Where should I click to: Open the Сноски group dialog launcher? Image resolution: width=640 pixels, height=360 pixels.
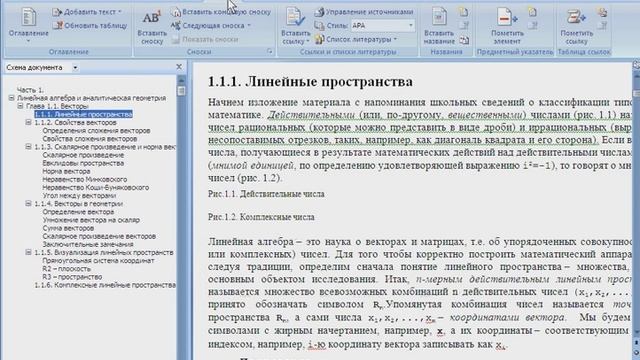270,51
